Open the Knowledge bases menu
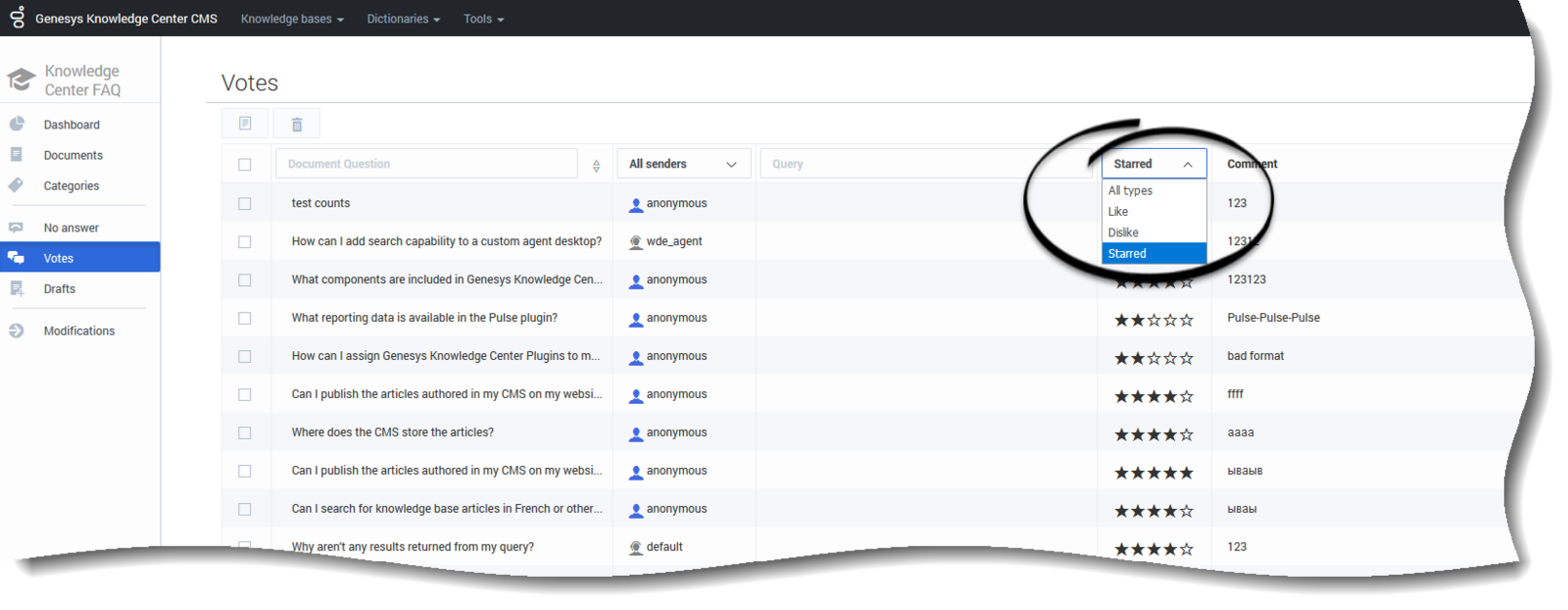 click(x=292, y=19)
